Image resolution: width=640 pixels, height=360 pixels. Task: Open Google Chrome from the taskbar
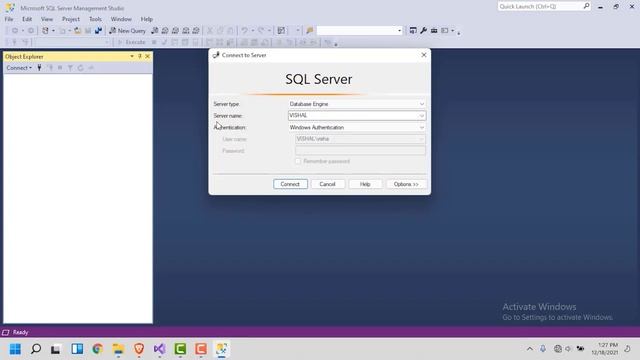pyautogui.click(x=98, y=349)
